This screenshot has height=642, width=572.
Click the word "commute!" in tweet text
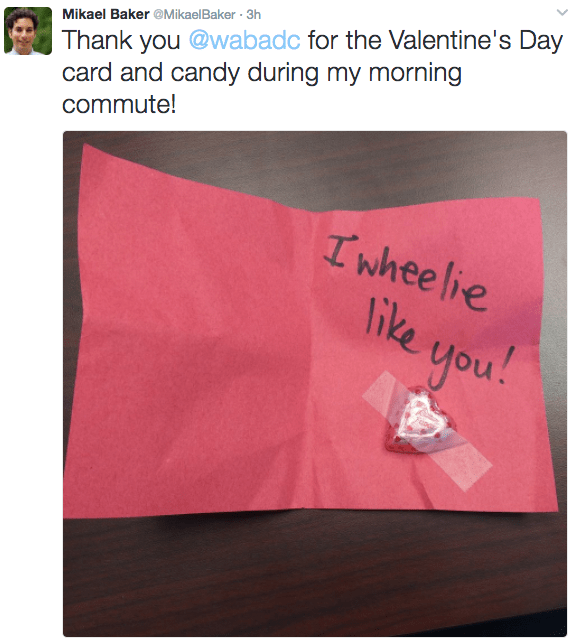click(119, 104)
